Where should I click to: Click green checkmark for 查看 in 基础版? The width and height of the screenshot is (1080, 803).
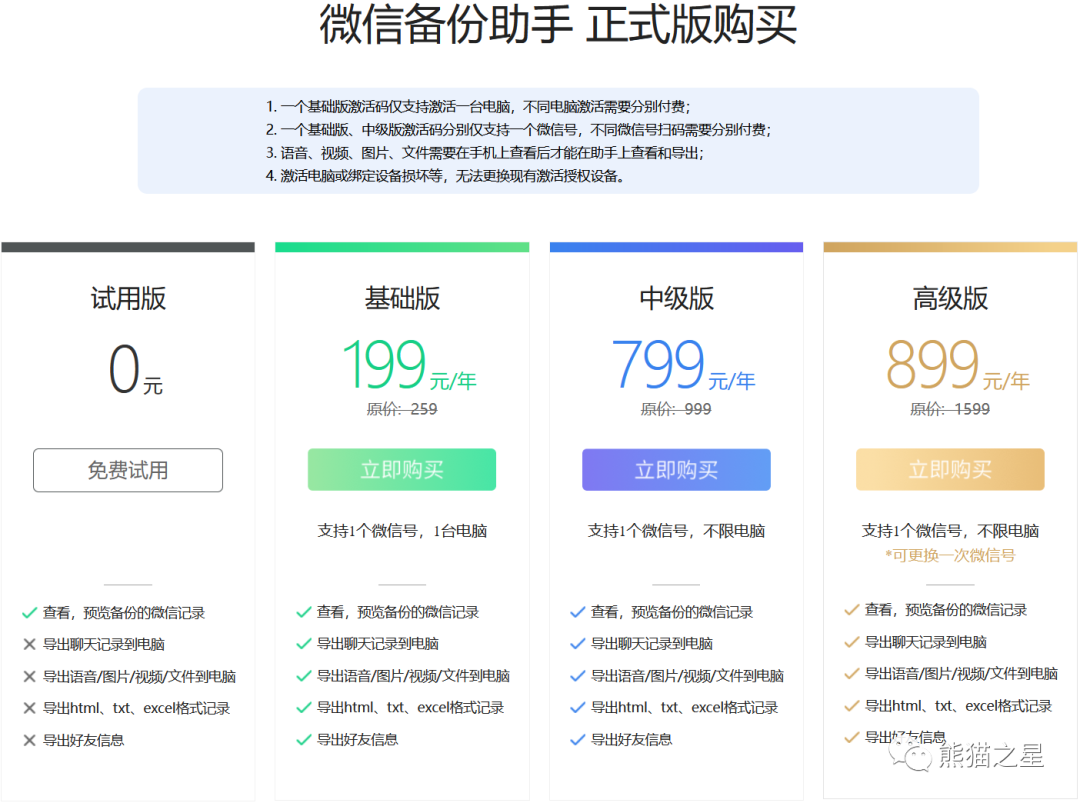[303, 612]
